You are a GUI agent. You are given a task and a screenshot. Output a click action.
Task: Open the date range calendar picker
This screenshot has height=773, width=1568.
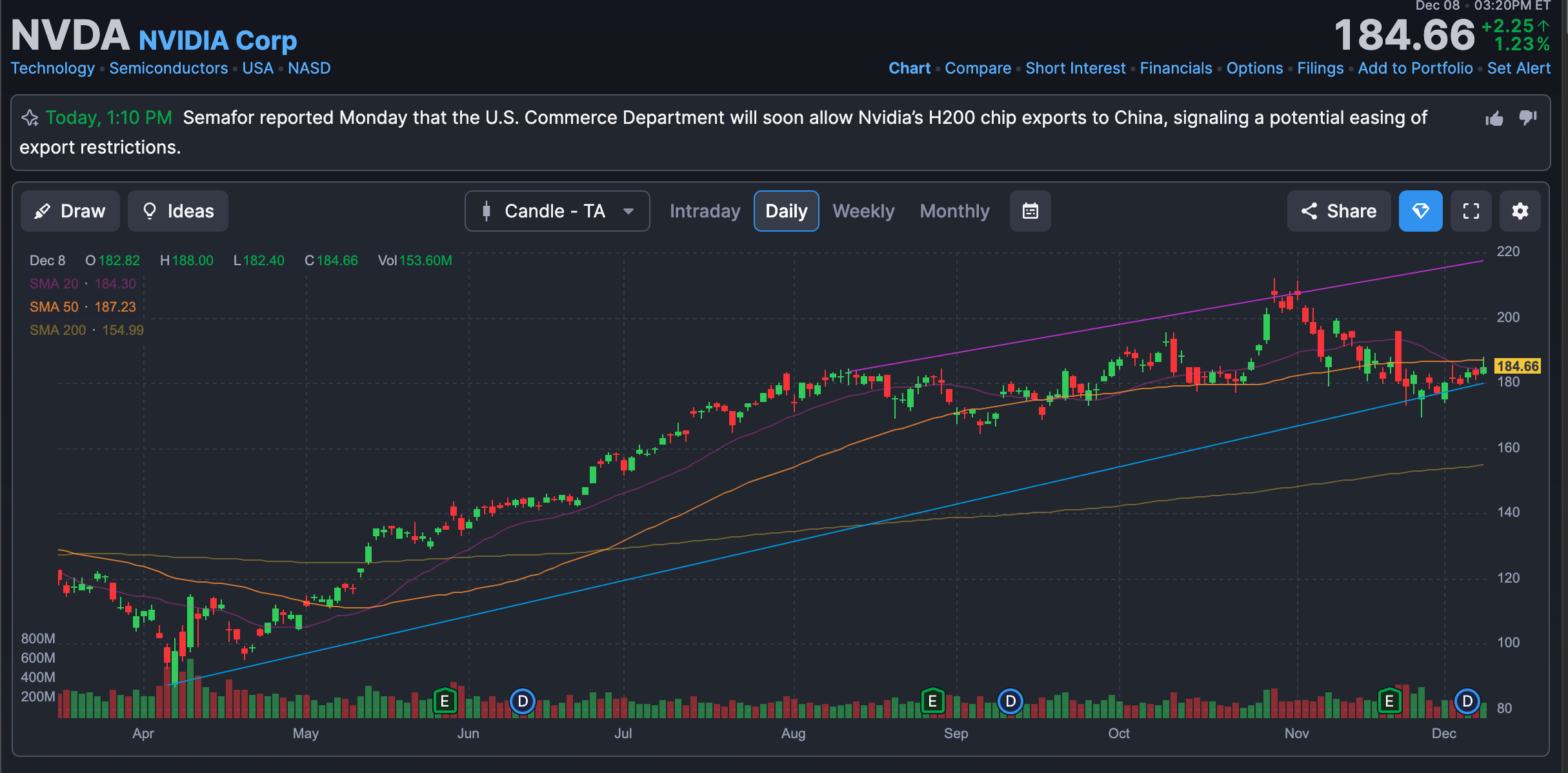pos(1030,211)
